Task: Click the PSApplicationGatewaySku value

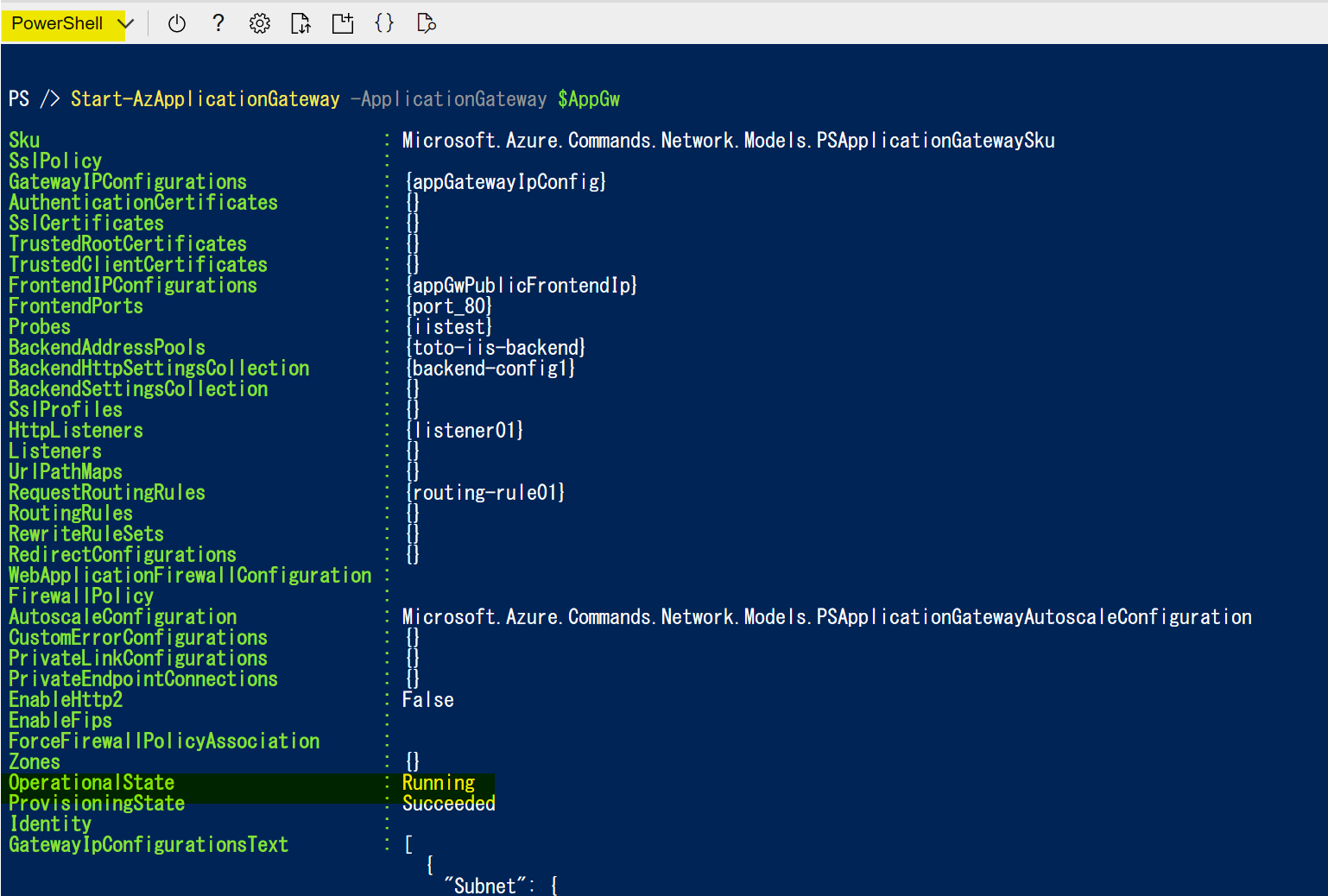Action: [729, 141]
